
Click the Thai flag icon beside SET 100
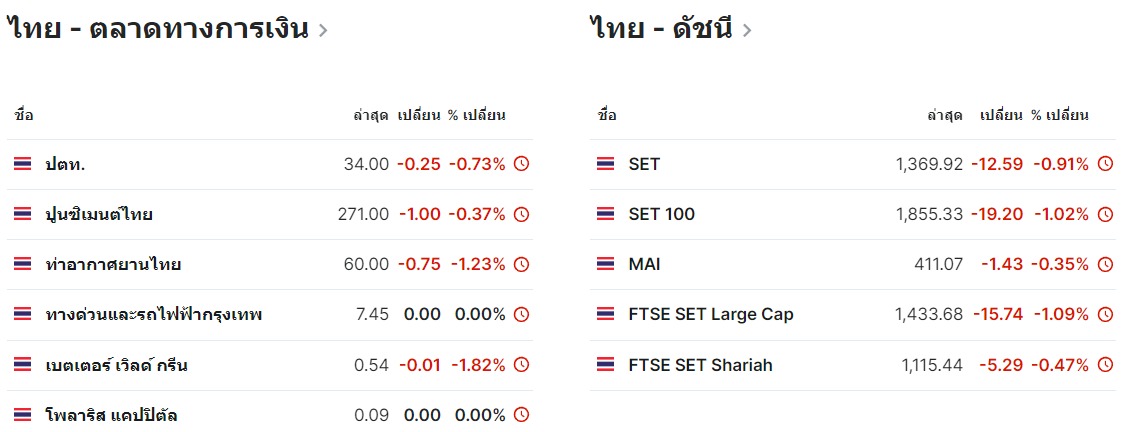click(x=606, y=214)
